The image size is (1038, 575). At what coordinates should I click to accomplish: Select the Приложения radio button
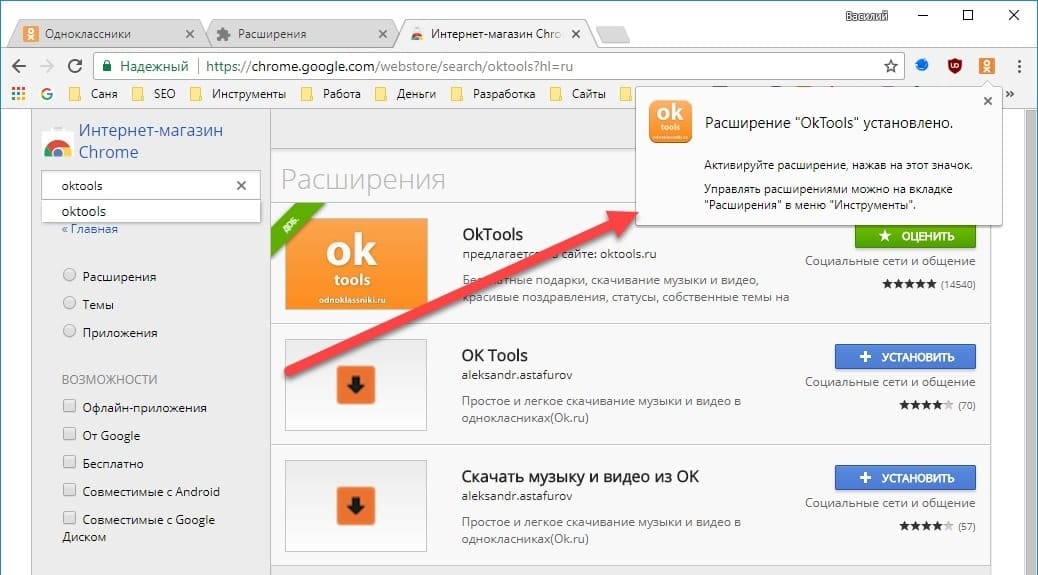pos(69,331)
